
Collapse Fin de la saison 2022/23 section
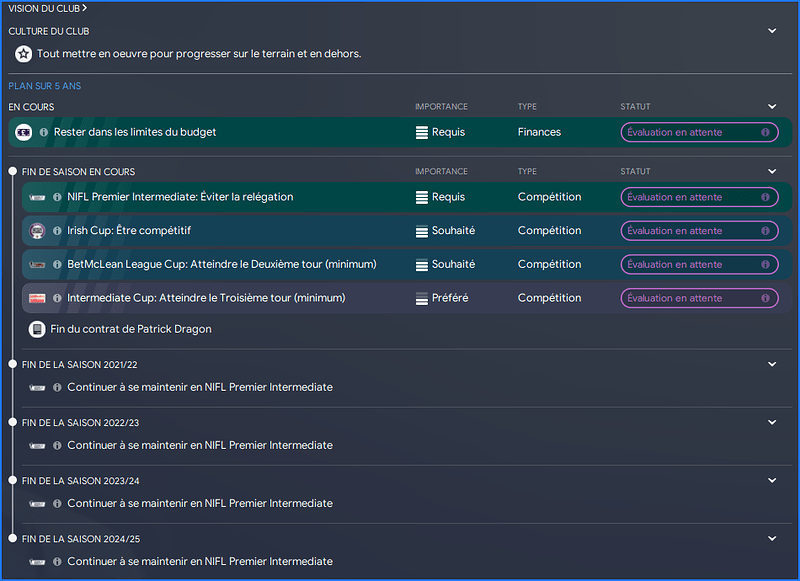click(x=772, y=422)
